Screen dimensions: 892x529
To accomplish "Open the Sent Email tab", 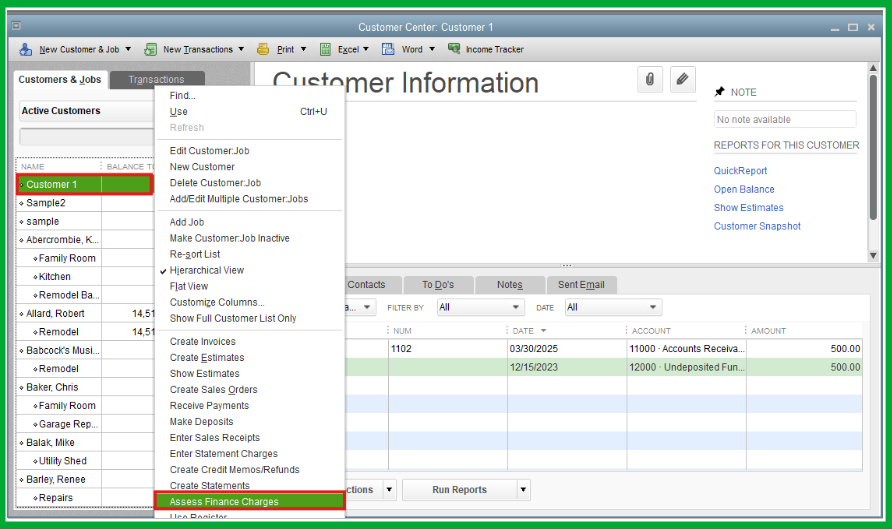I will click(x=581, y=284).
